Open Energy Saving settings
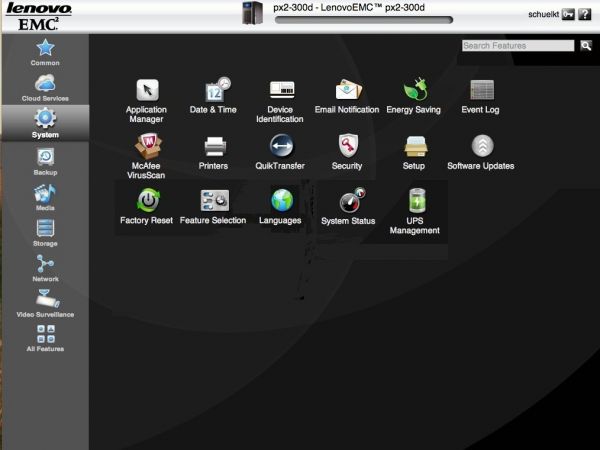This screenshot has height=450, width=600. click(x=414, y=96)
